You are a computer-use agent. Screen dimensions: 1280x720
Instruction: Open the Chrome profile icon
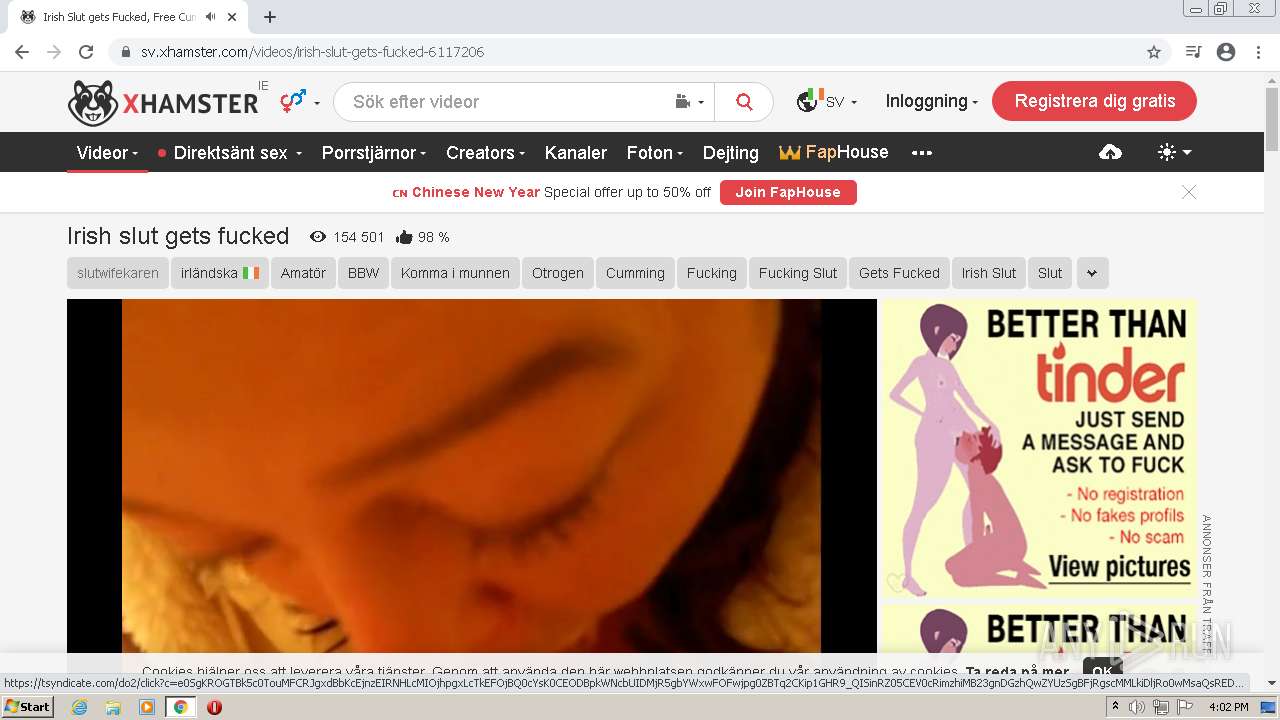[x=1226, y=52]
